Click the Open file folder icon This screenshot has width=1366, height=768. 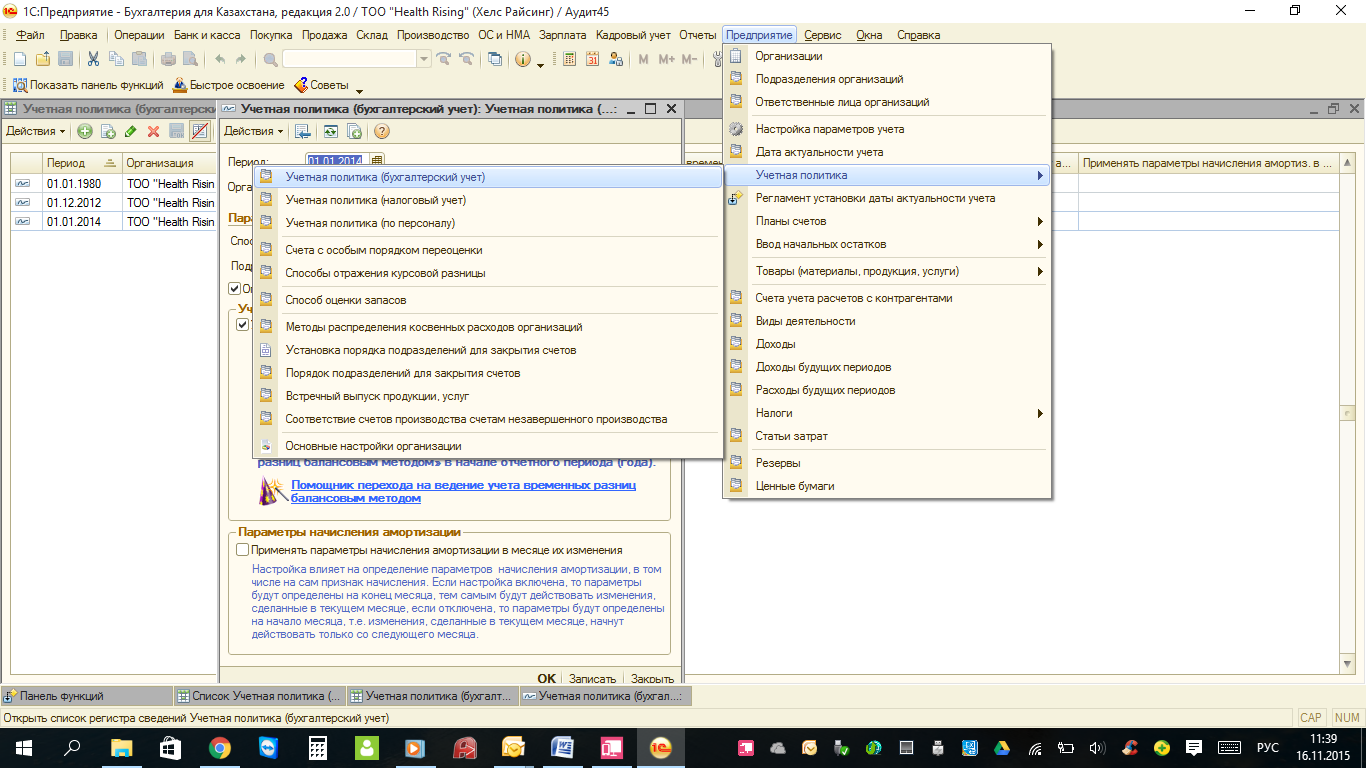tap(43, 59)
